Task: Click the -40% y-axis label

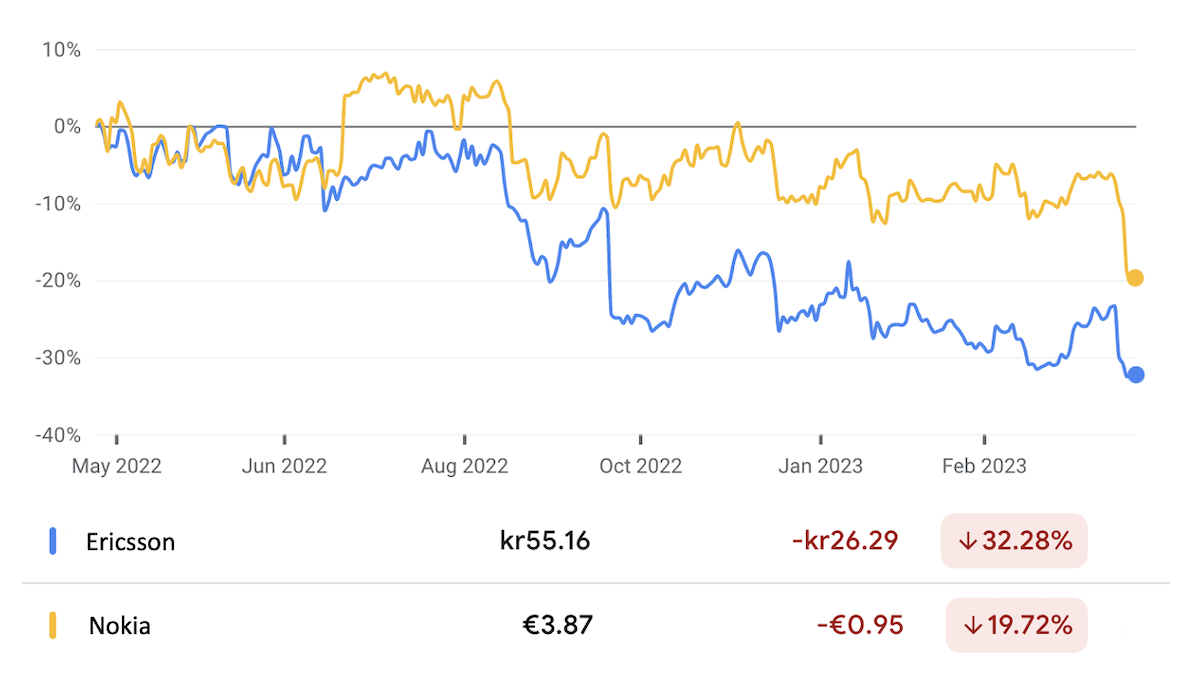Action: click(x=60, y=435)
